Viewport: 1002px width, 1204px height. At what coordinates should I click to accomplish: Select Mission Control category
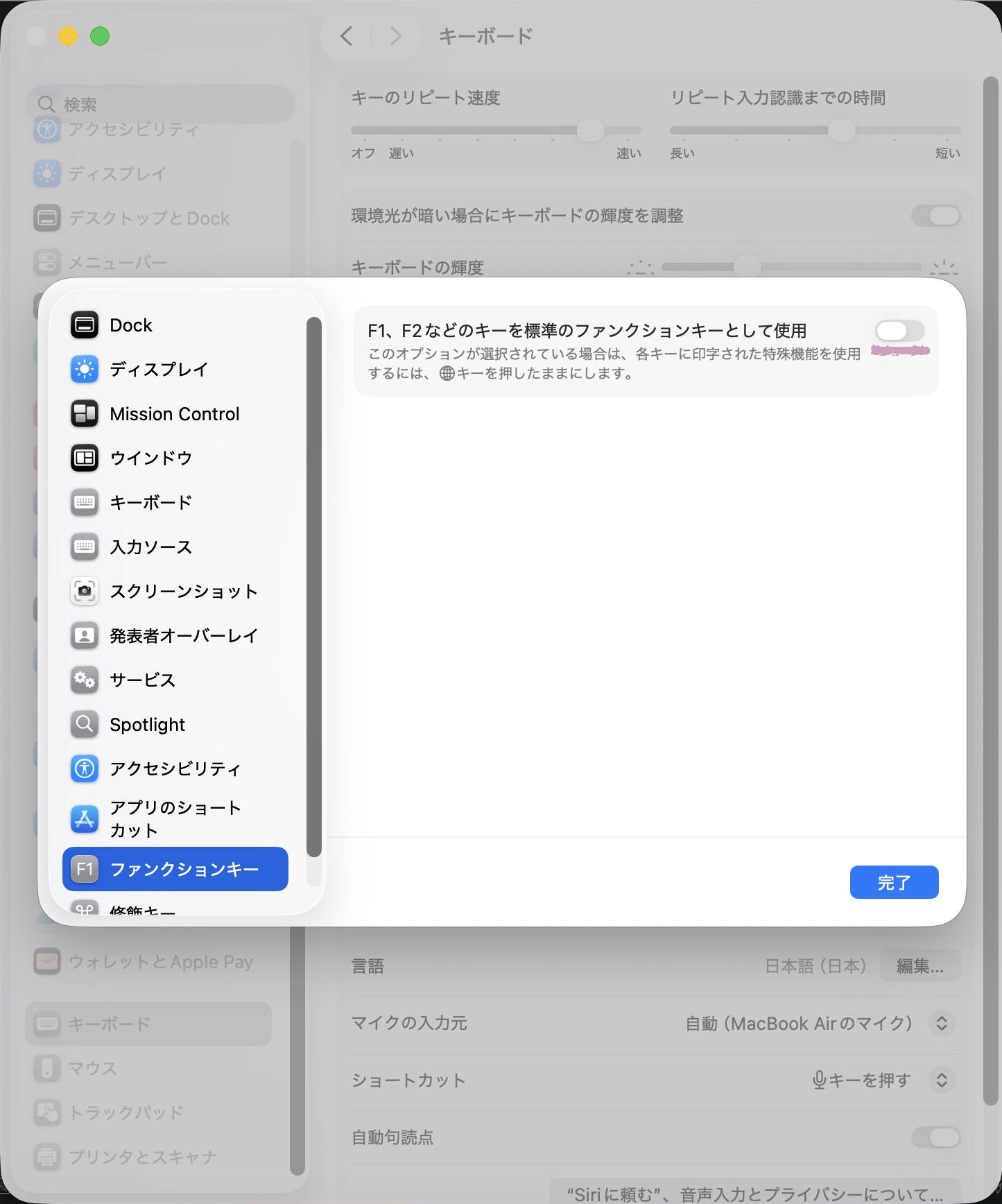click(175, 413)
